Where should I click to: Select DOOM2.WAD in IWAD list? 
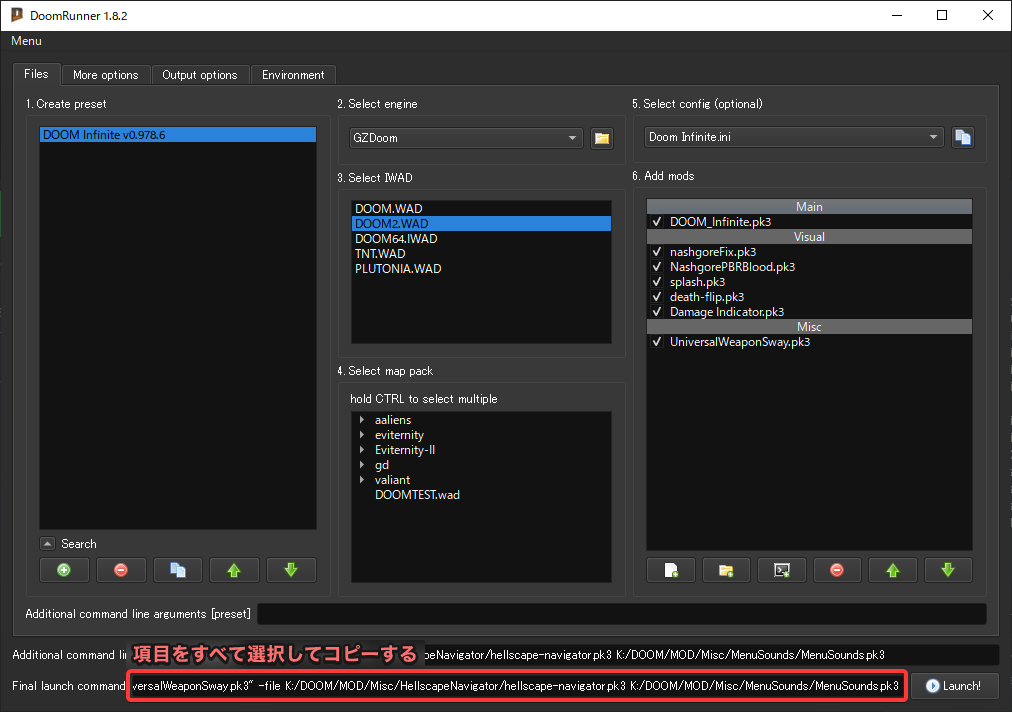[x=481, y=223]
